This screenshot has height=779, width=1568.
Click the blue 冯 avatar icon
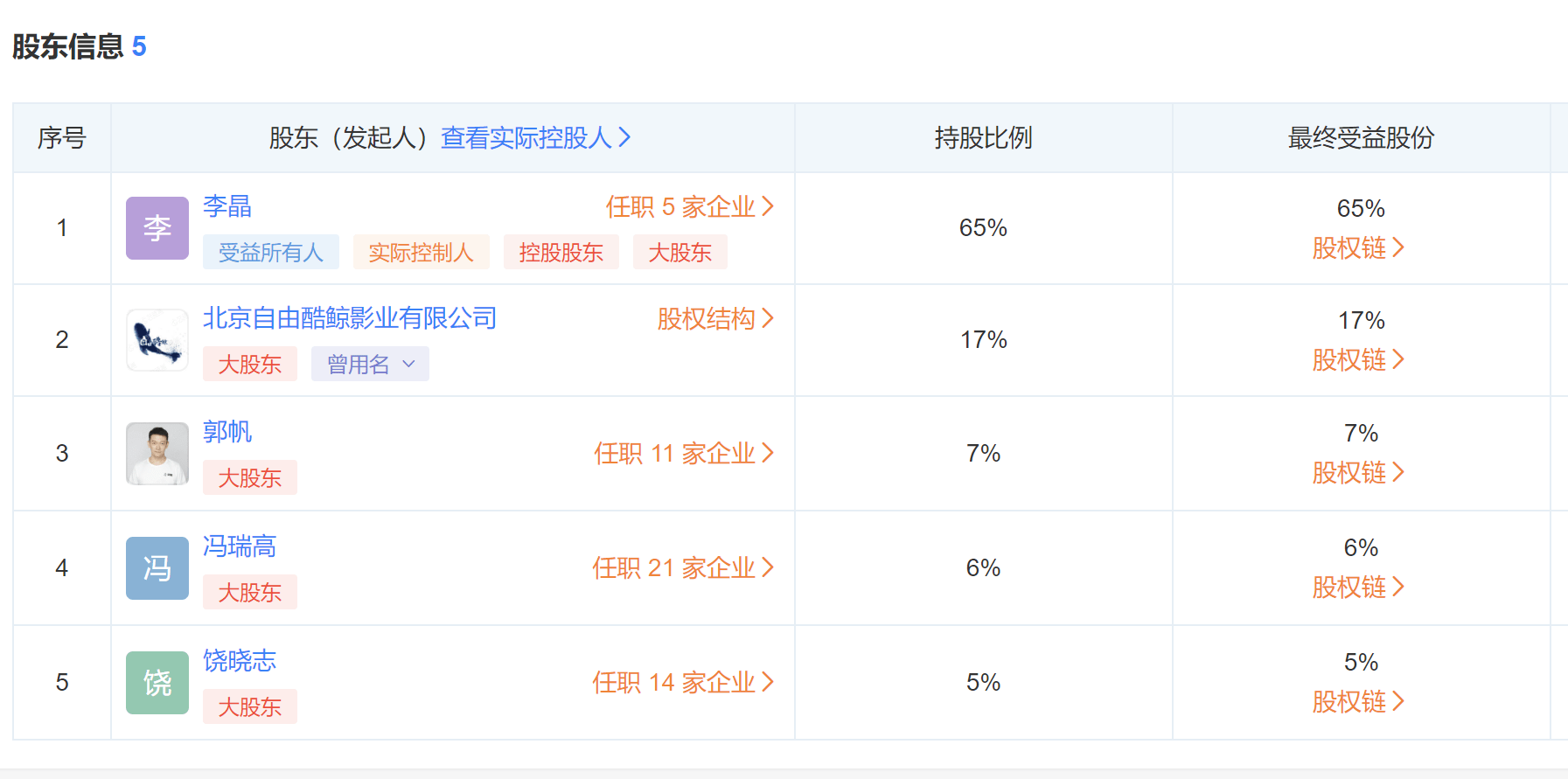[x=157, y=568]
